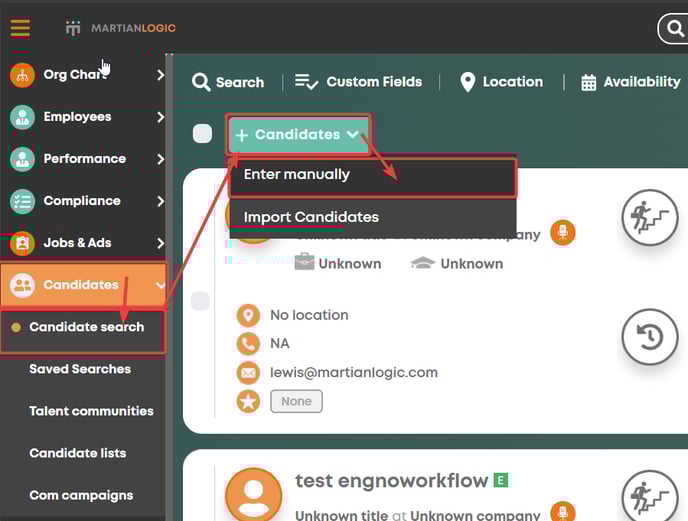
Task: Expand the Compliance chevron
Action: pos(161,201)
